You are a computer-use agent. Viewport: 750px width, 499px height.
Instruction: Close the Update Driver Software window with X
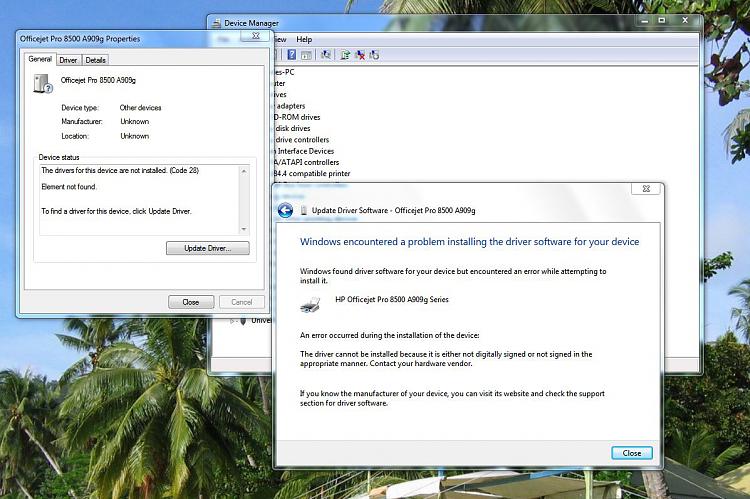click(x=646, y=189)
